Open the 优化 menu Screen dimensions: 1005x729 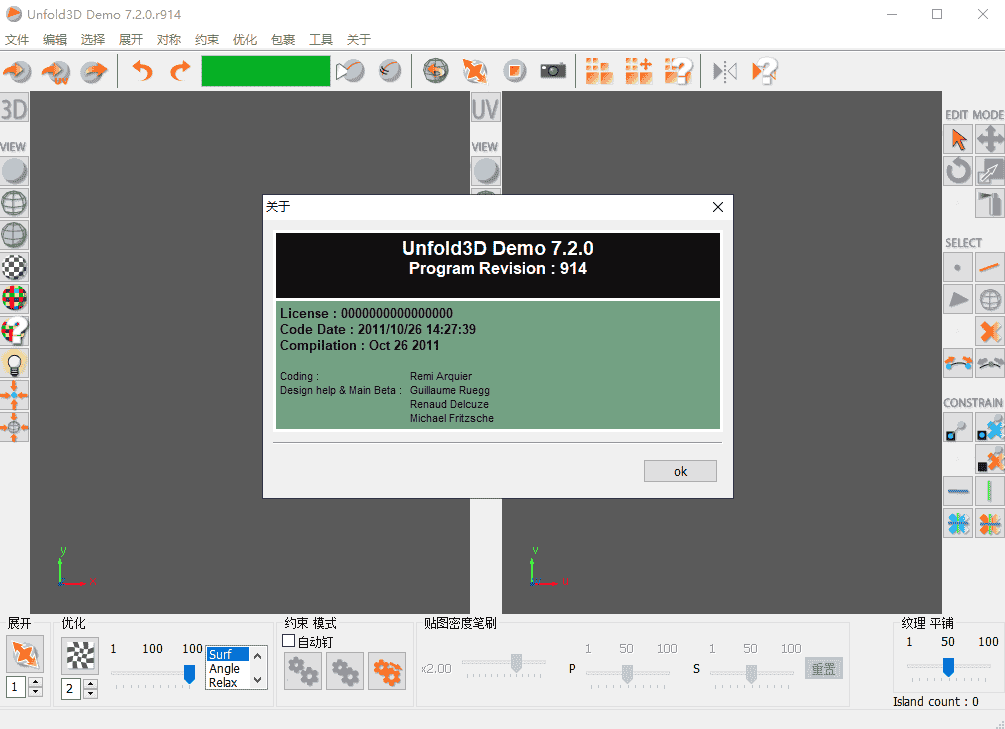pos(243,39)
